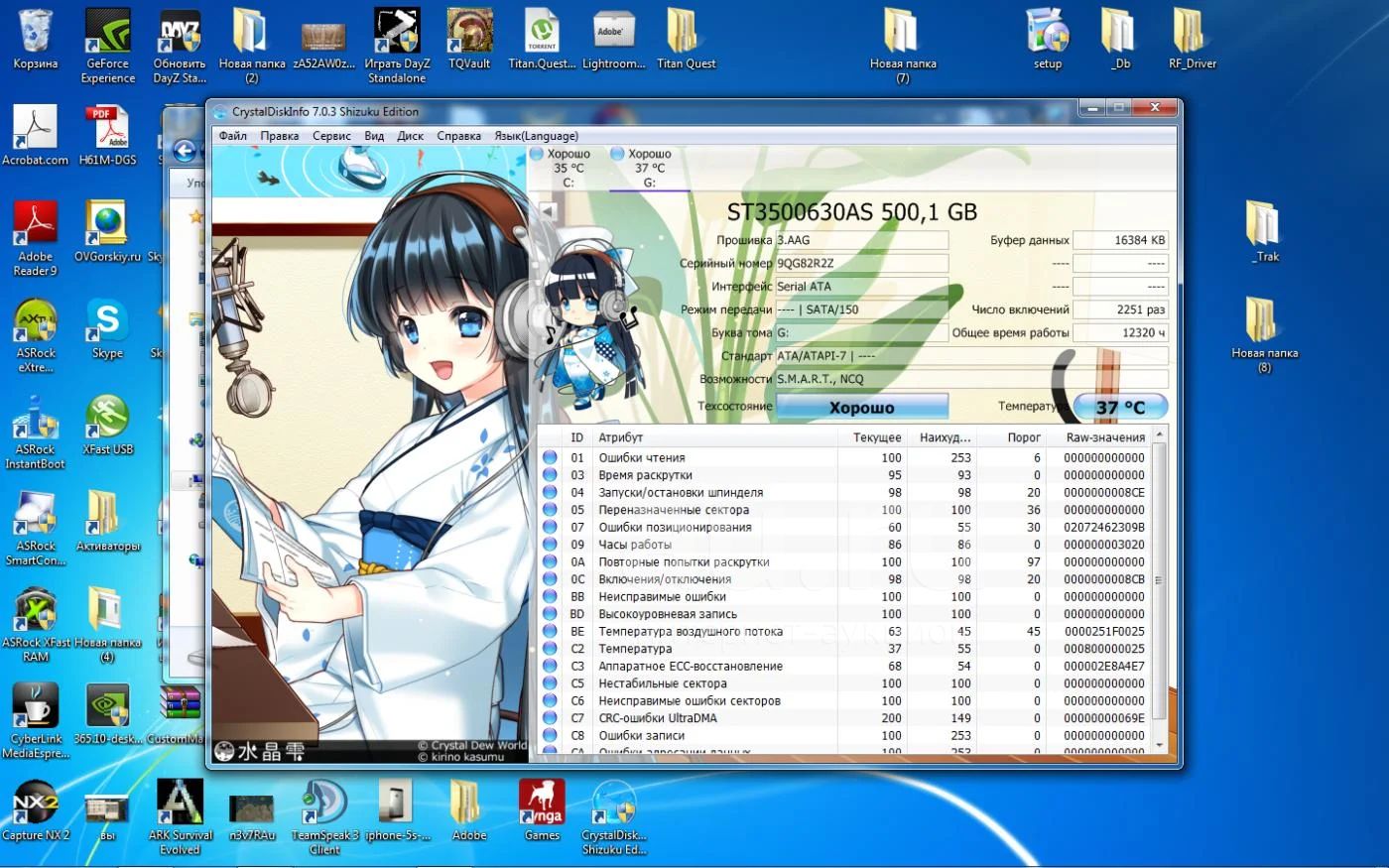Open the Файл menu
This screenshot has width=1389, height=868.
(233, 136)
